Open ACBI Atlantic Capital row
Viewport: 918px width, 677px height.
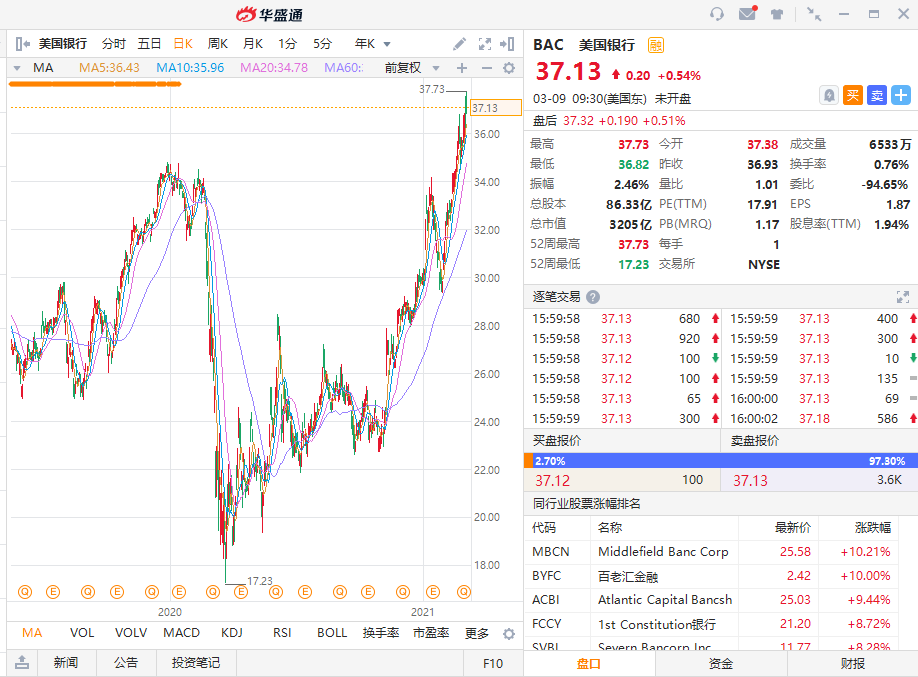point(711,600)
